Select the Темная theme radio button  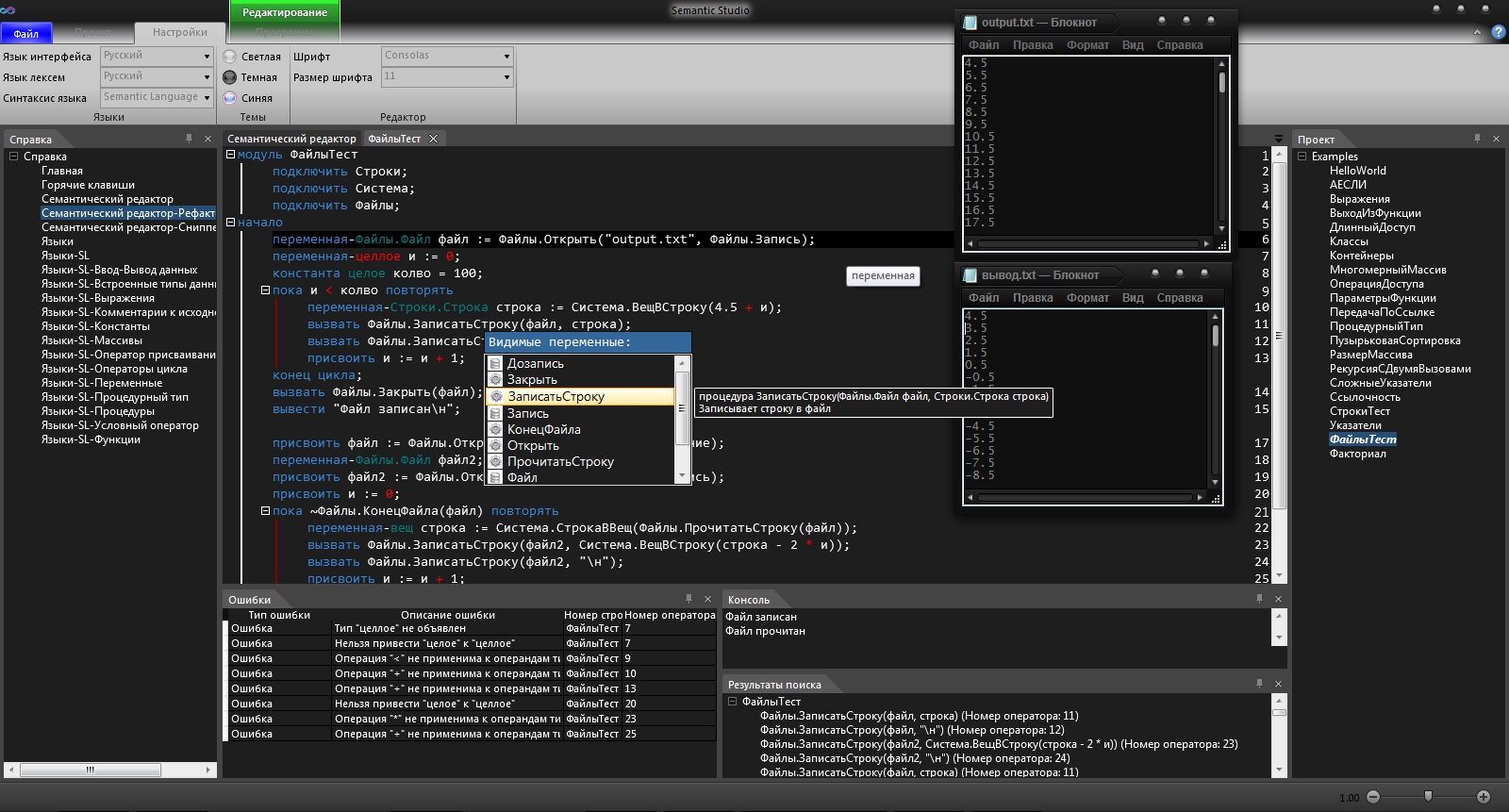230,77
